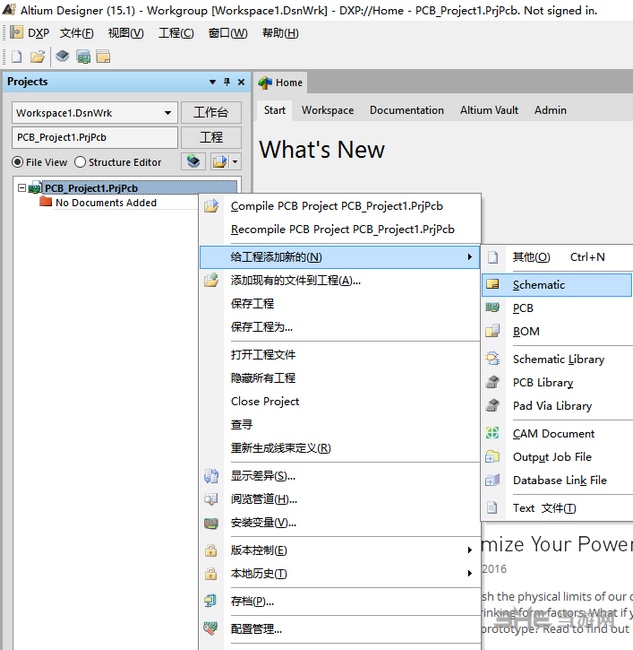
Task: Select the File View radio button
Action: [17, 162]
